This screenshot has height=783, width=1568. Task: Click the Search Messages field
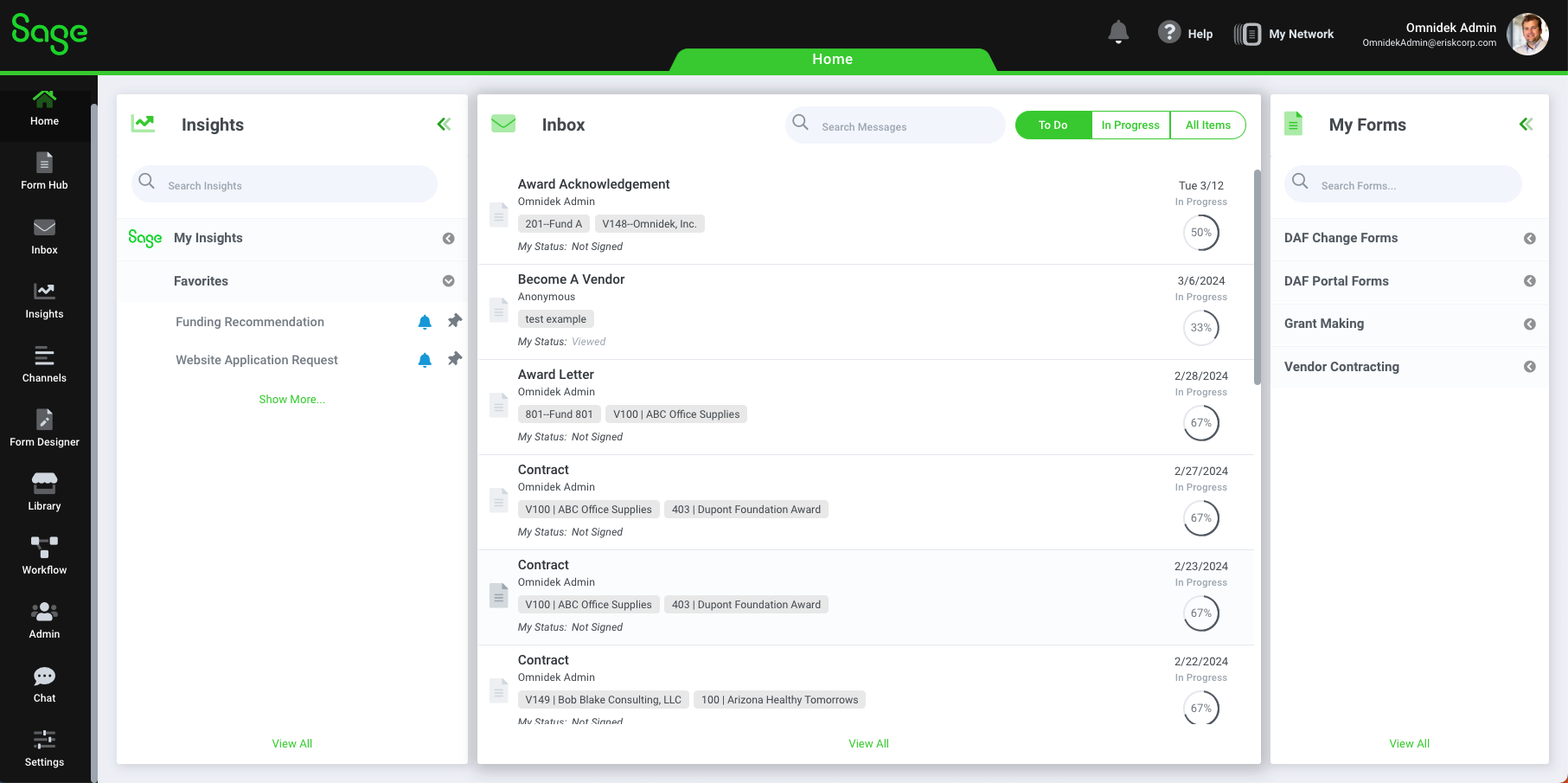895,125
